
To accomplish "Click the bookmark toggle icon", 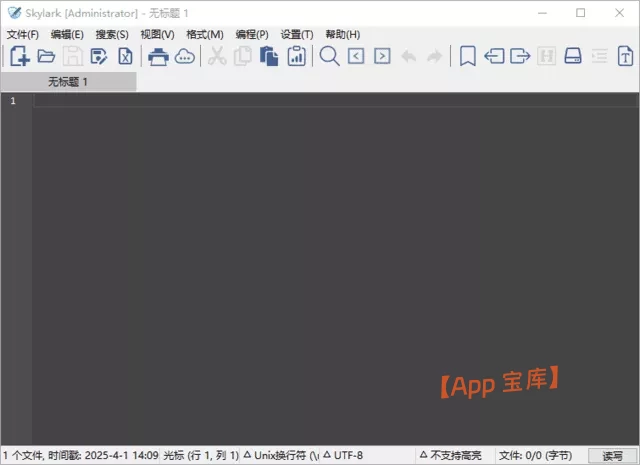I will coord(467,57).
